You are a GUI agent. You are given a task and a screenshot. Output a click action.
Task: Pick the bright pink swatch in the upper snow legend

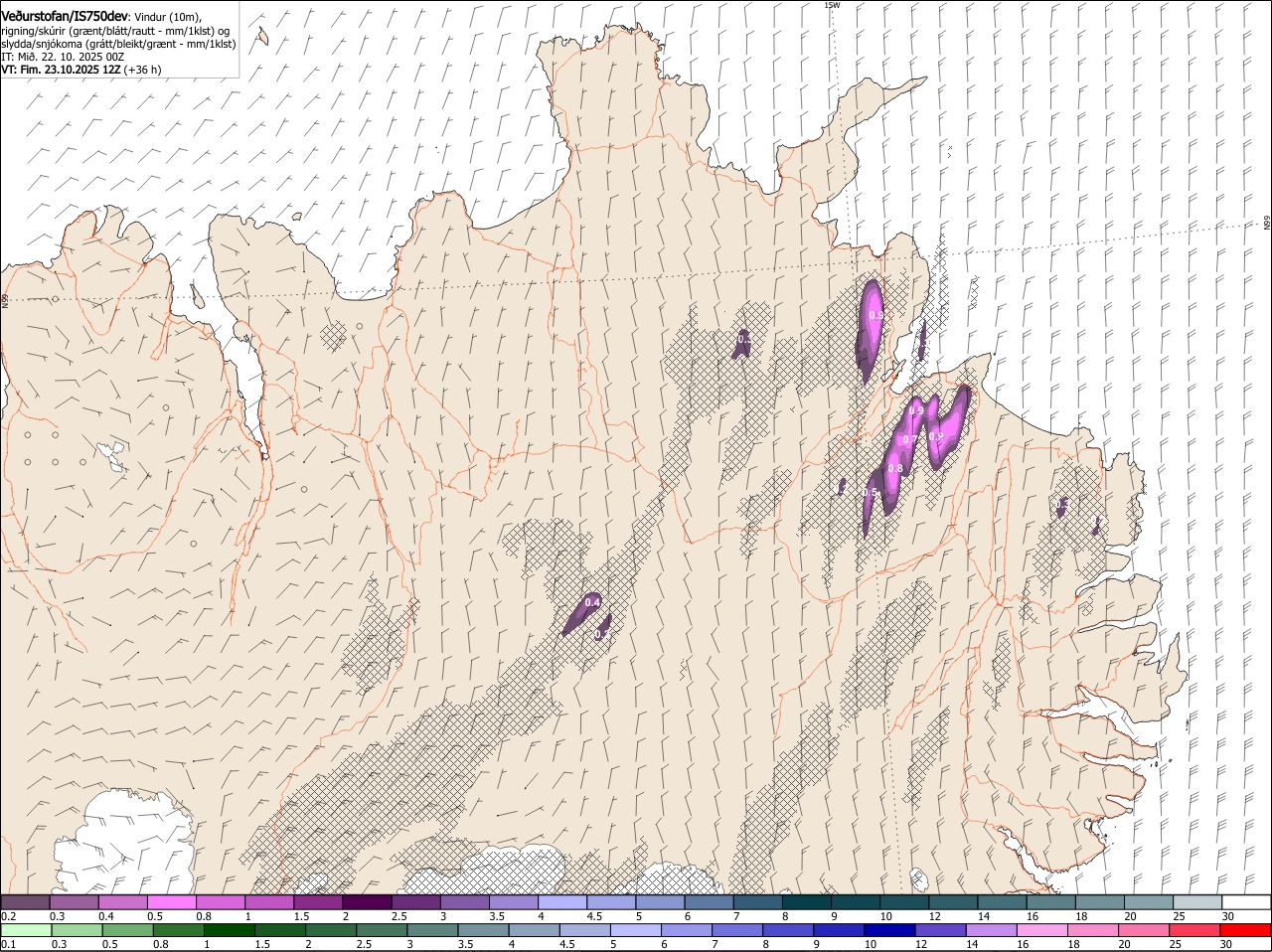[171, 902]
